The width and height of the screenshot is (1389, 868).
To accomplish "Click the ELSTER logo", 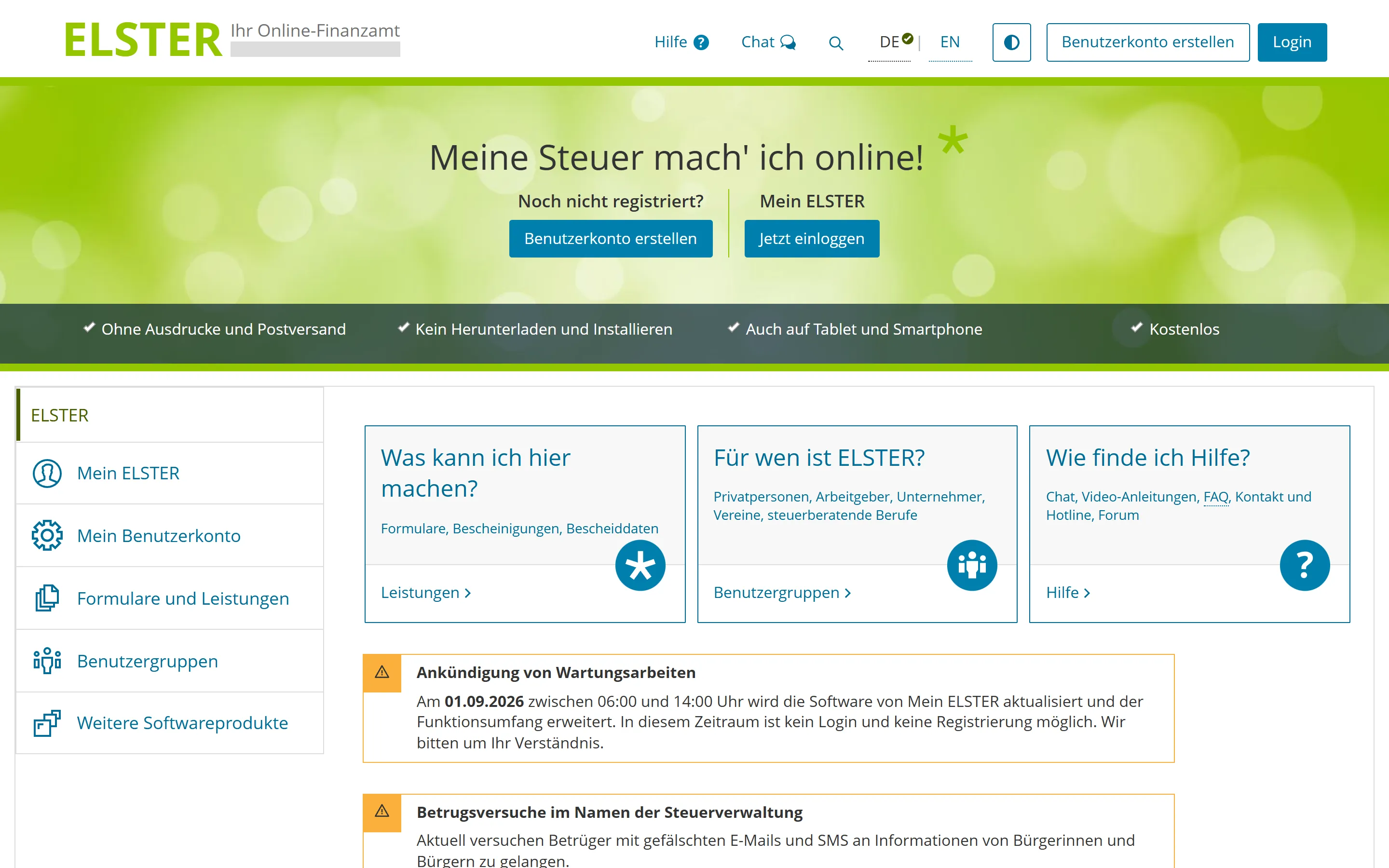I will click(144, 40).
